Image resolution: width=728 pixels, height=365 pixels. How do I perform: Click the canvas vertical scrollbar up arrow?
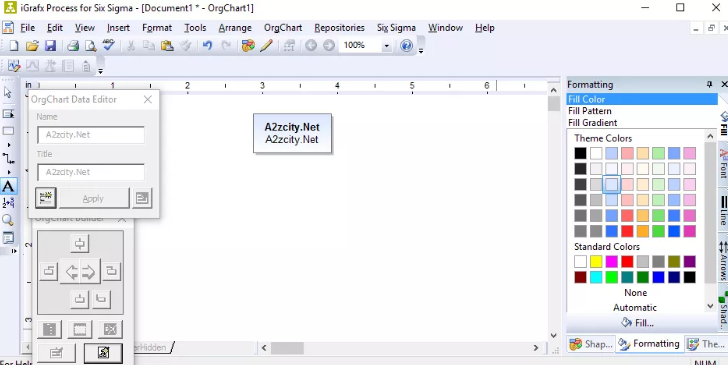click(x=553, y=90)
